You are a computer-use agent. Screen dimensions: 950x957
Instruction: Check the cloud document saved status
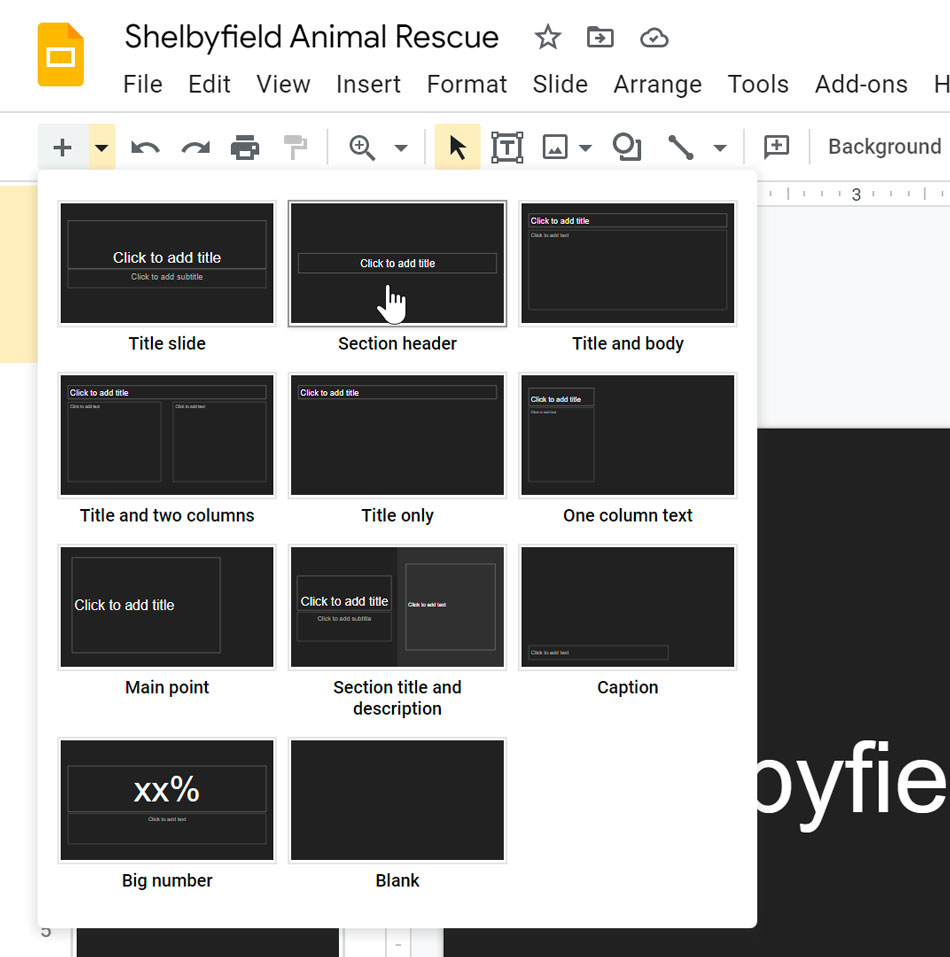(654, 37)
